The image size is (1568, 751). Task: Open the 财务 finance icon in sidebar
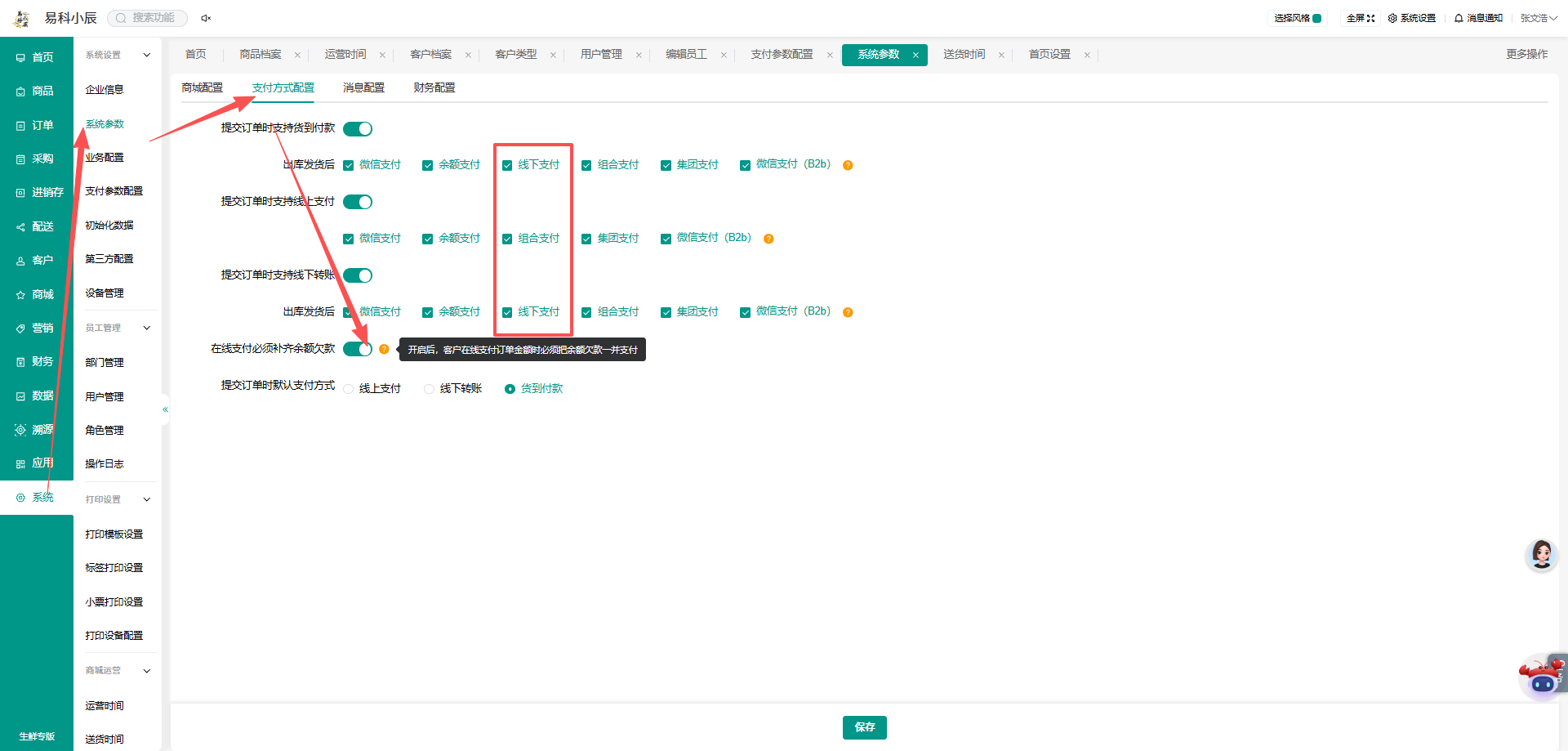[x=20, y=362]
